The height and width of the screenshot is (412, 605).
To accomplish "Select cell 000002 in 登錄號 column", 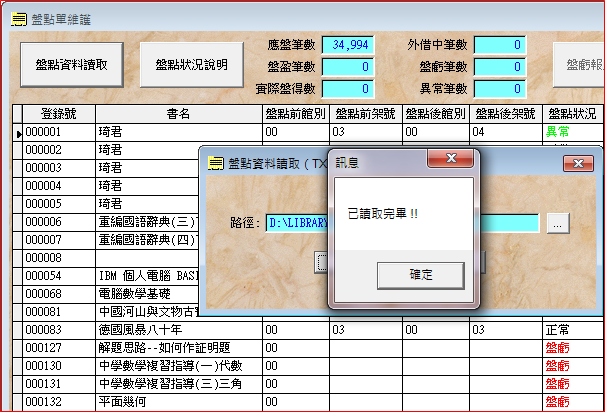I will (x=59, y=150).
